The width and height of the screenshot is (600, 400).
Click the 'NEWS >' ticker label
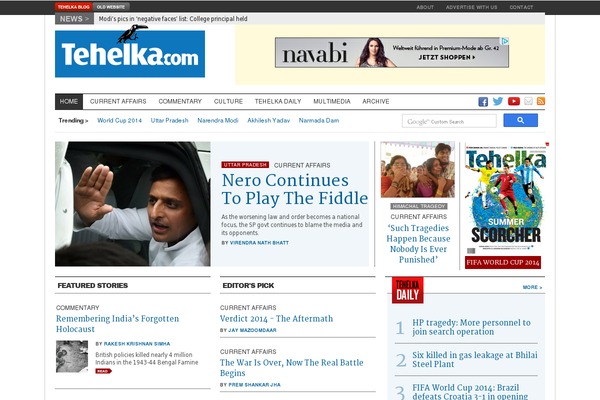[x=74, y=19]
